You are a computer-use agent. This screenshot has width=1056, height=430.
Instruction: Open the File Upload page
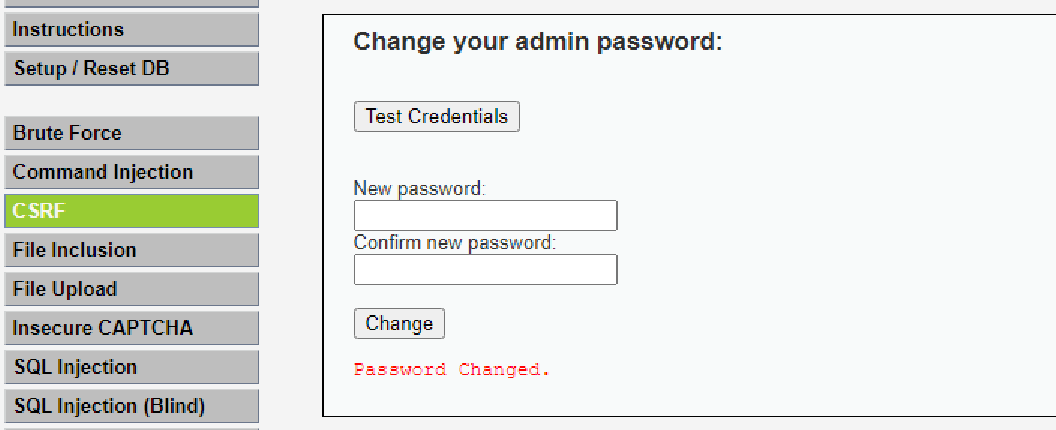point(130,289)
